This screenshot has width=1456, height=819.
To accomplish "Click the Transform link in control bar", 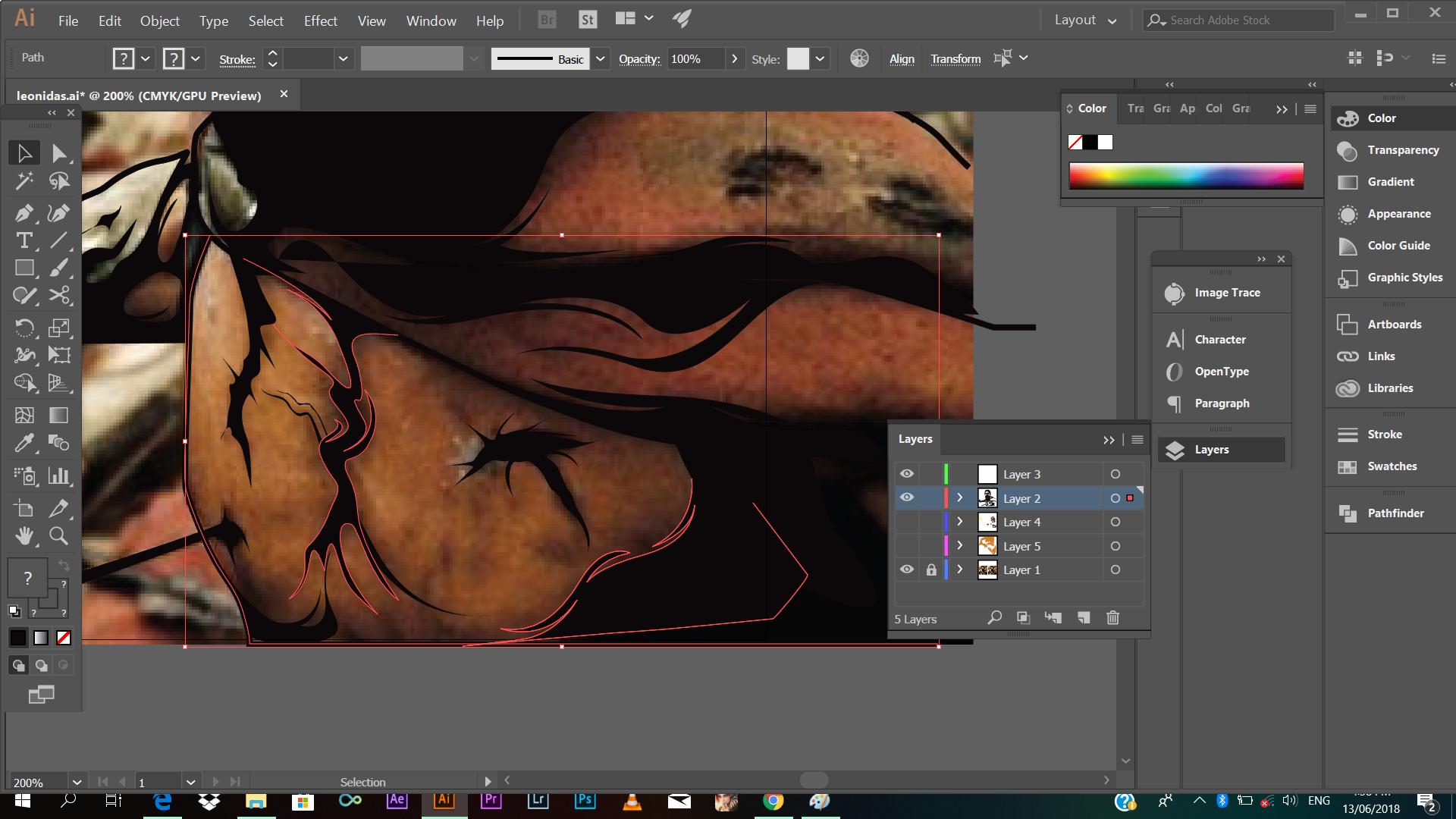I will click(955, 59).
